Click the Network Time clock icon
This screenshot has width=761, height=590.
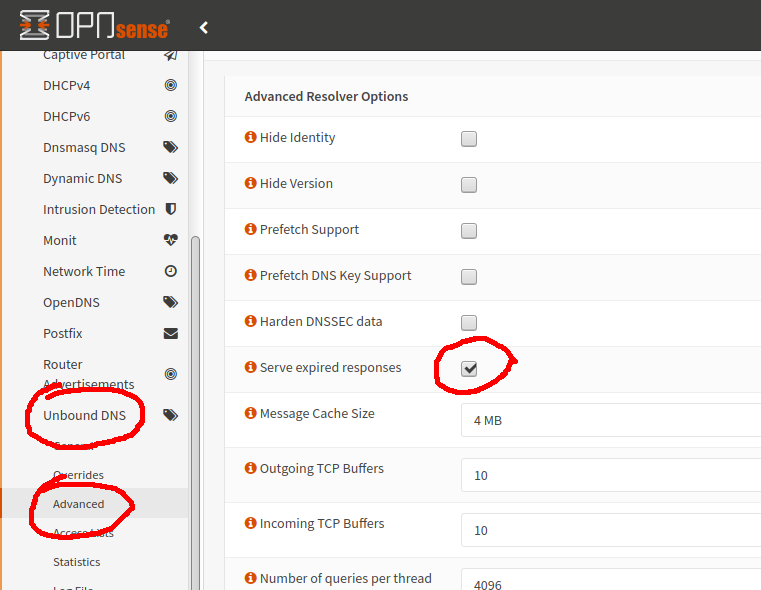tap(170, 271)
